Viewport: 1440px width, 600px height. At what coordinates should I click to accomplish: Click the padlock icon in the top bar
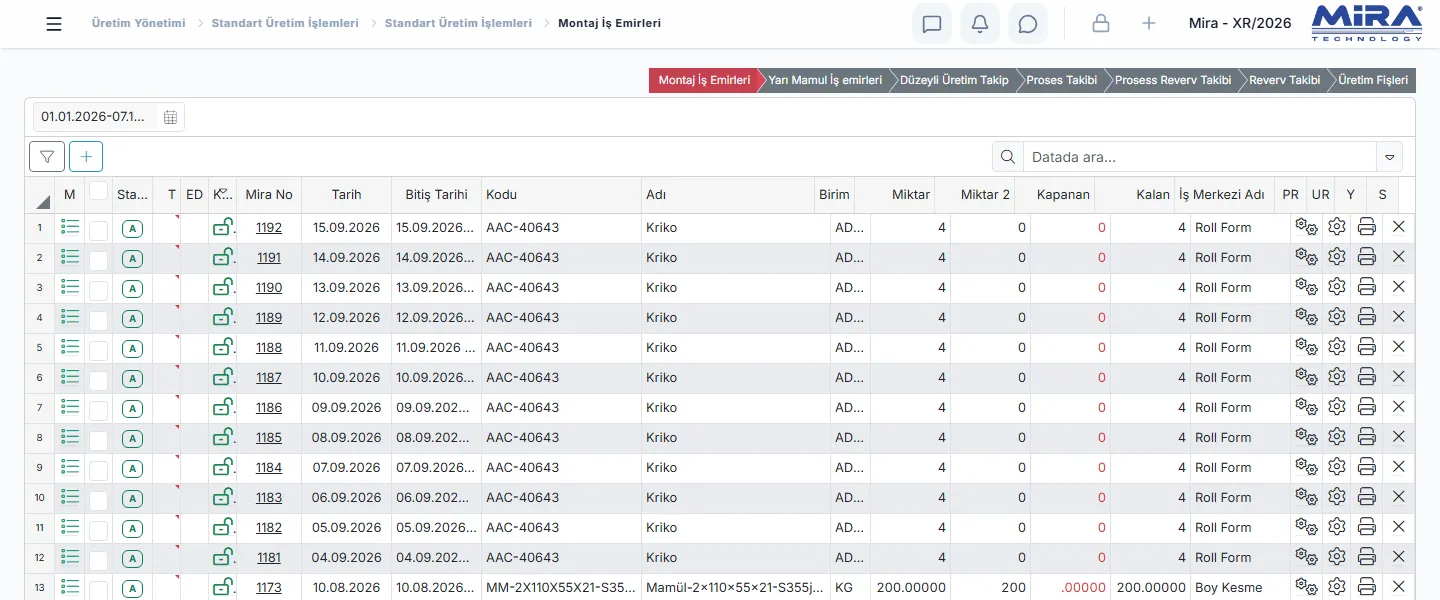click(x=1101, y=24)
